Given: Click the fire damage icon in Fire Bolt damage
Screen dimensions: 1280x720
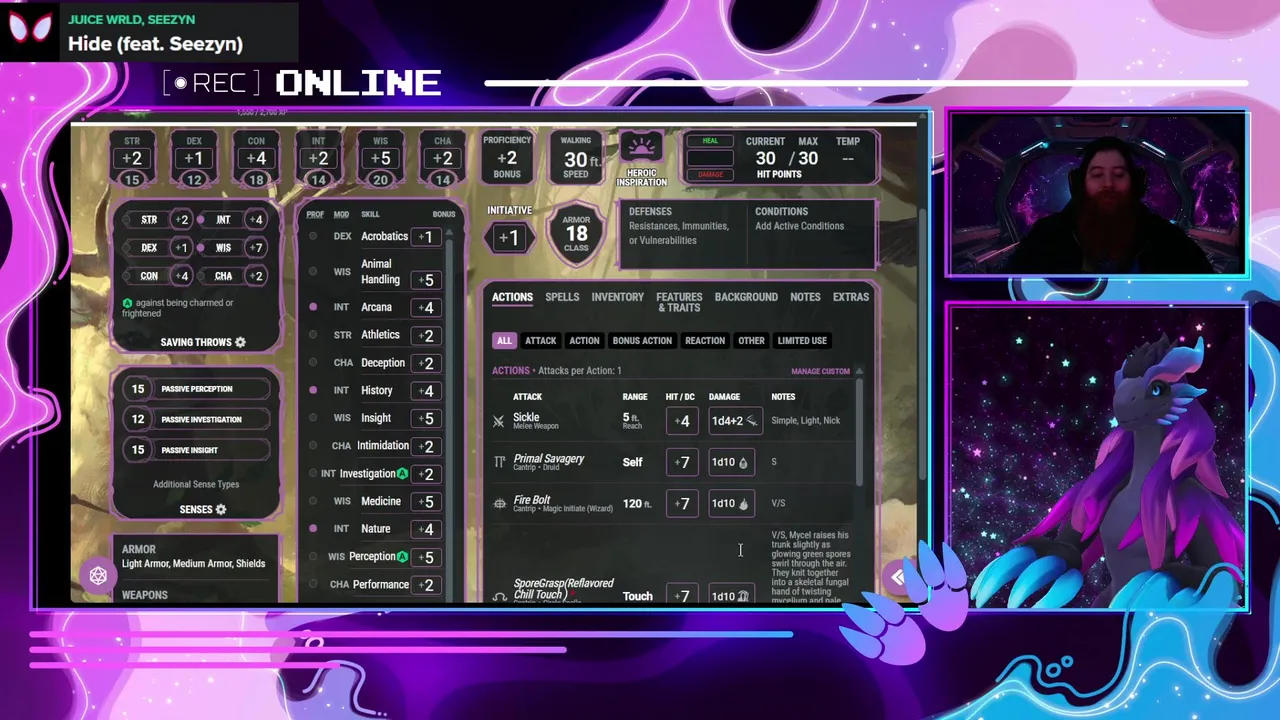Looking at the screenshot, I should [x=743, y=504].
